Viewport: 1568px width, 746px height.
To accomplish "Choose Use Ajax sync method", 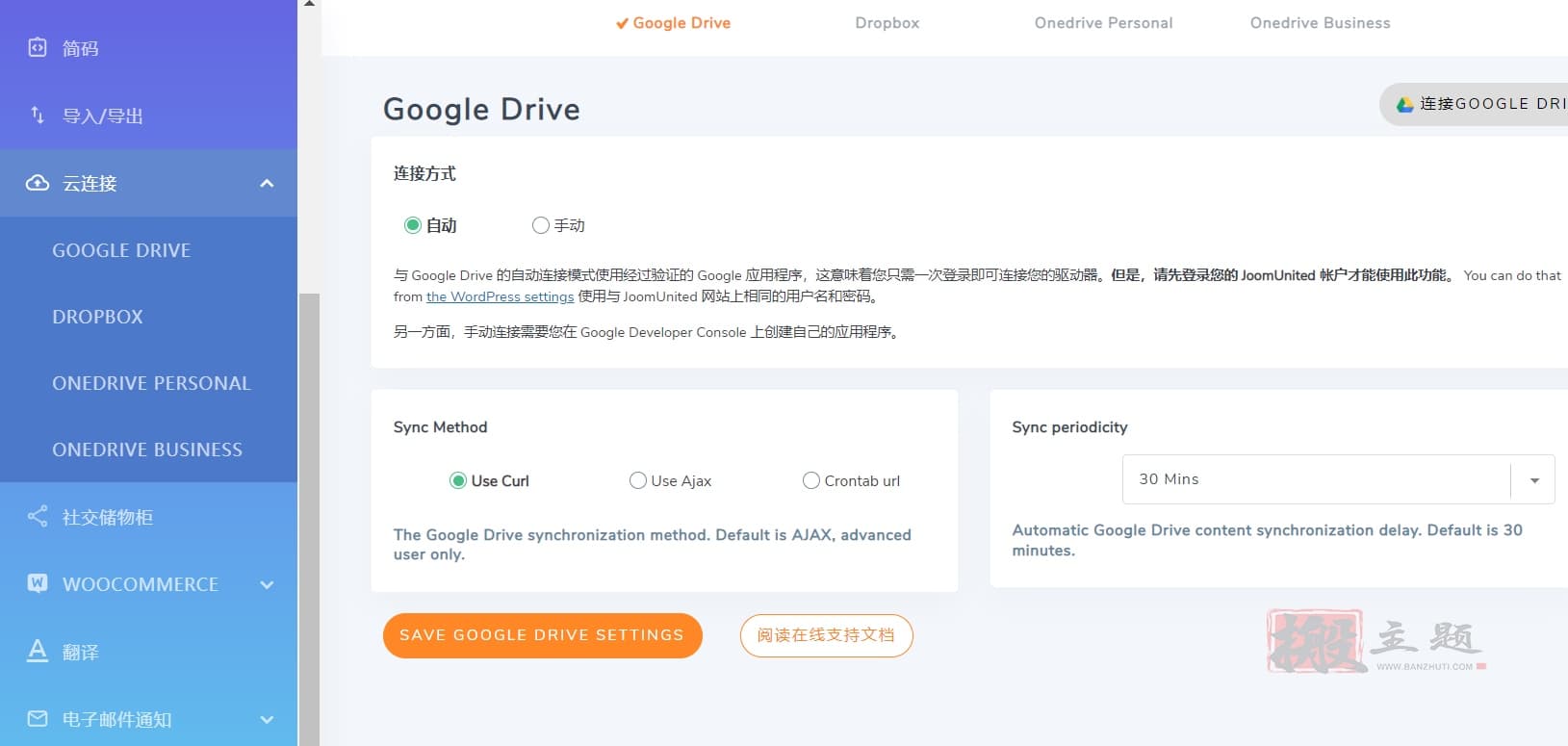I will tap(638, 480).
